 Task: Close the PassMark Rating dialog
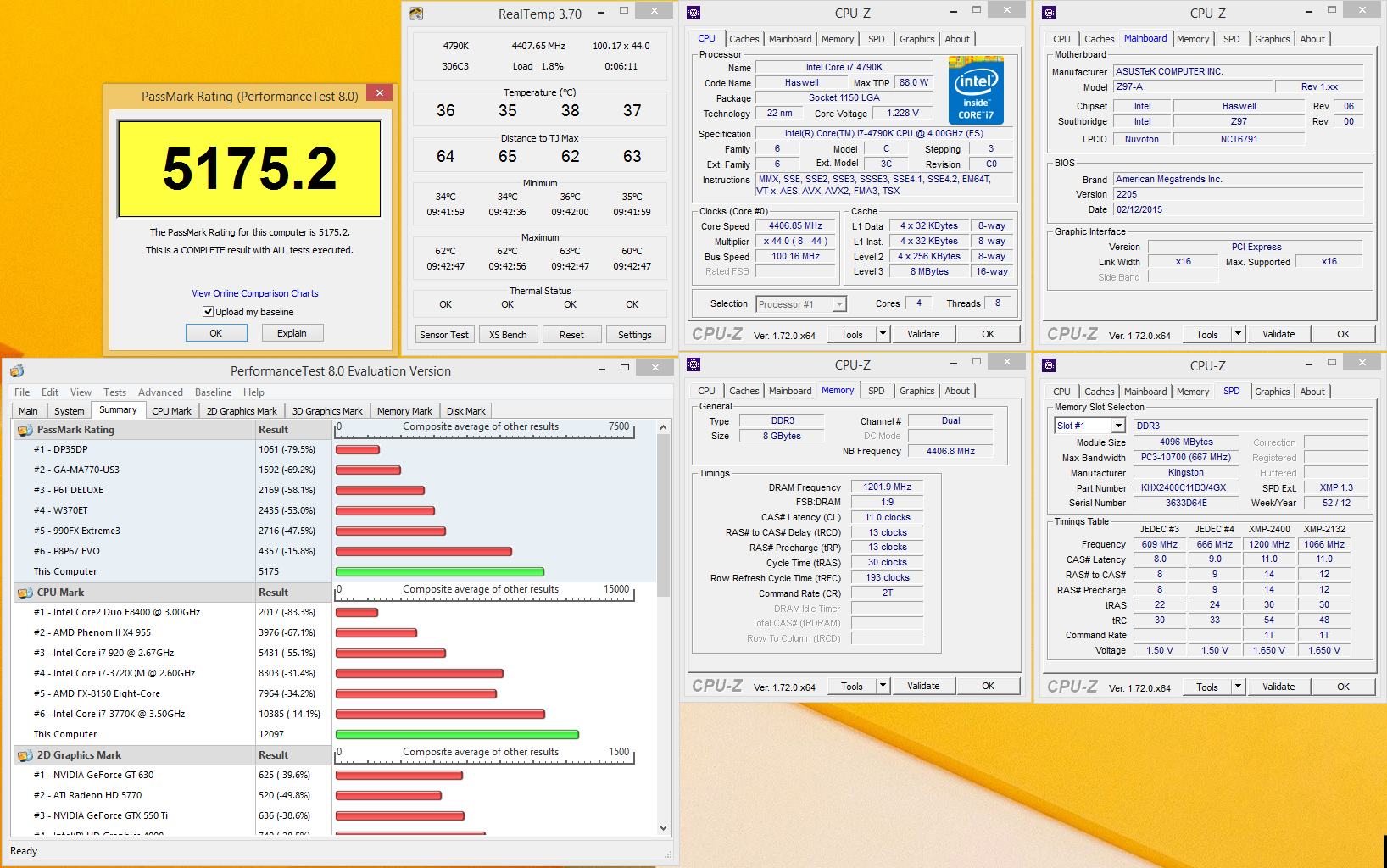tap(379, 93)
